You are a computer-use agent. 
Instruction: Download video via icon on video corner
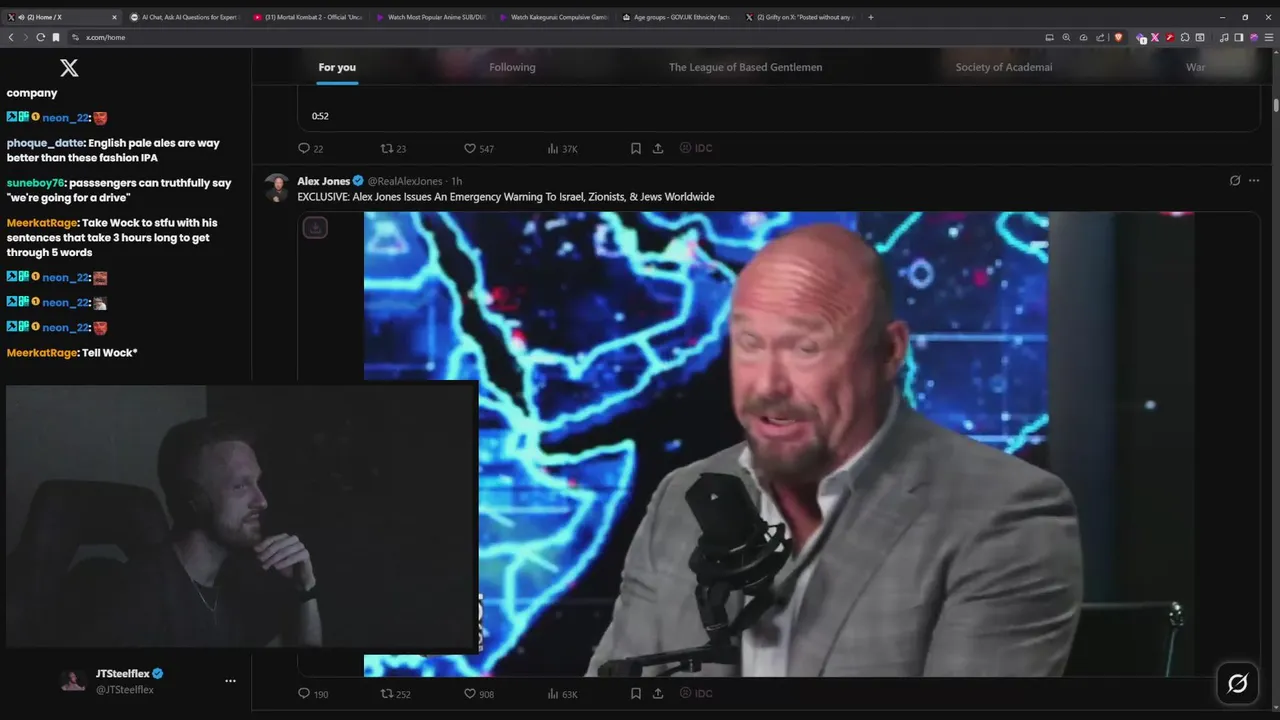315,227
